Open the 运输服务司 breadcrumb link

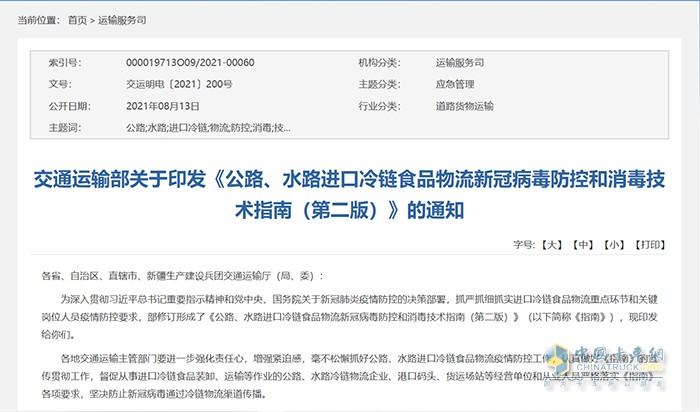click(x=122, y=20)
